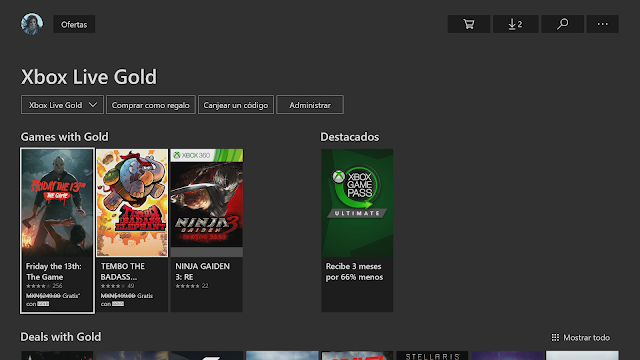The width and height of the screenshot is (640, 360).
Task: Open the shopping cart icon
Action: pyautogui.click(x=469, y=24)
